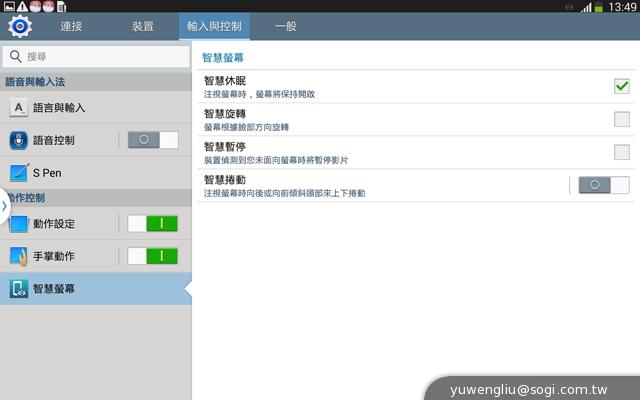This screenshot has width=640, height=400.
Task: Turn on the 智慧捲動 switch
Action: tap(604, 185)
